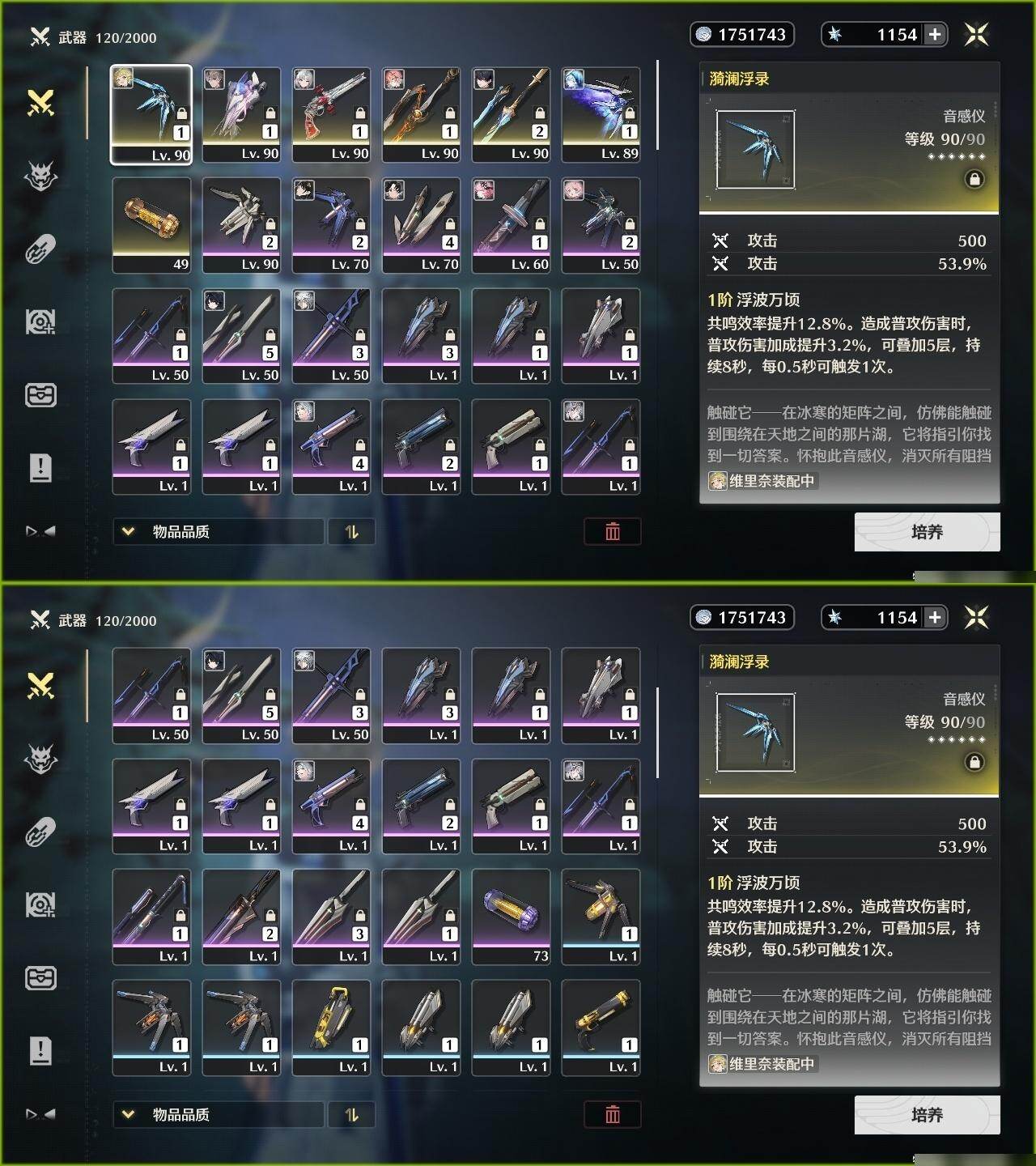1036x1166 pixels.
Task: Click the plus icon beside 1154 in top panel
Action: point(935,34)
